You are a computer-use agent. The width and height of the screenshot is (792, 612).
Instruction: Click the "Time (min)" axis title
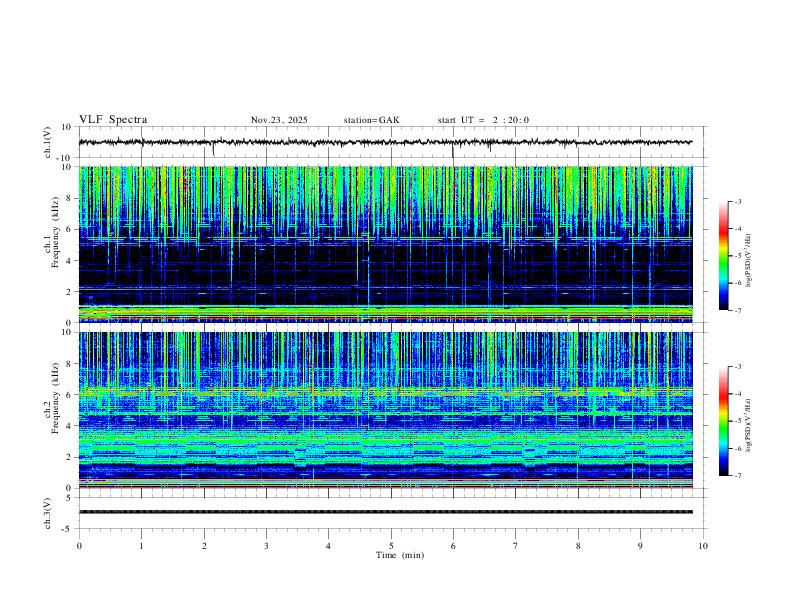[x=400, y=555]
